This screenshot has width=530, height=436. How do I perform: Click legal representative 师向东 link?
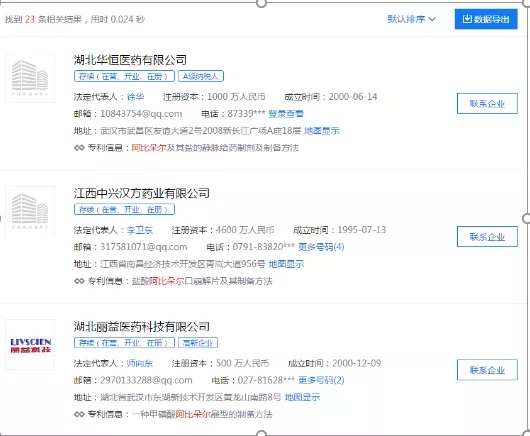point(140,363)
